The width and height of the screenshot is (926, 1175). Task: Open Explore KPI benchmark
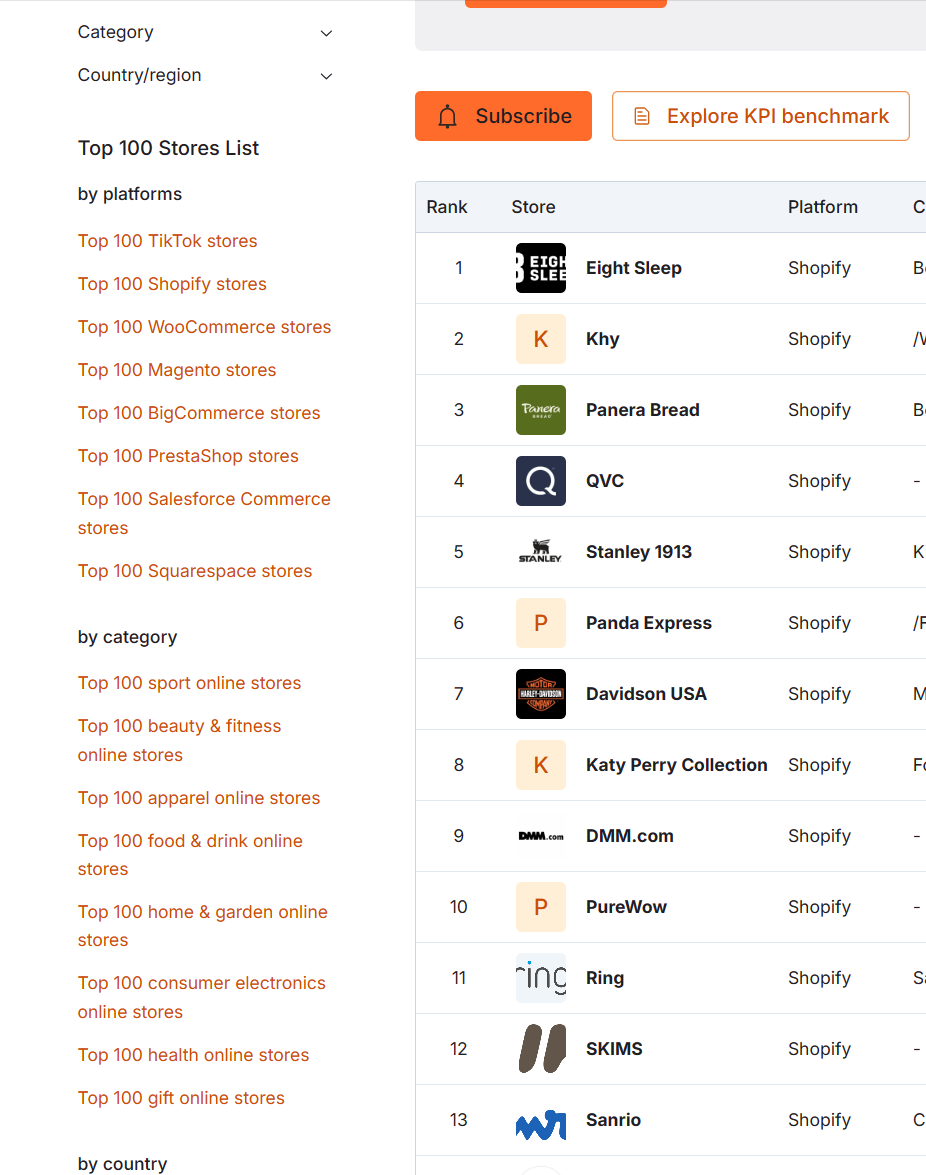[761, 116]
